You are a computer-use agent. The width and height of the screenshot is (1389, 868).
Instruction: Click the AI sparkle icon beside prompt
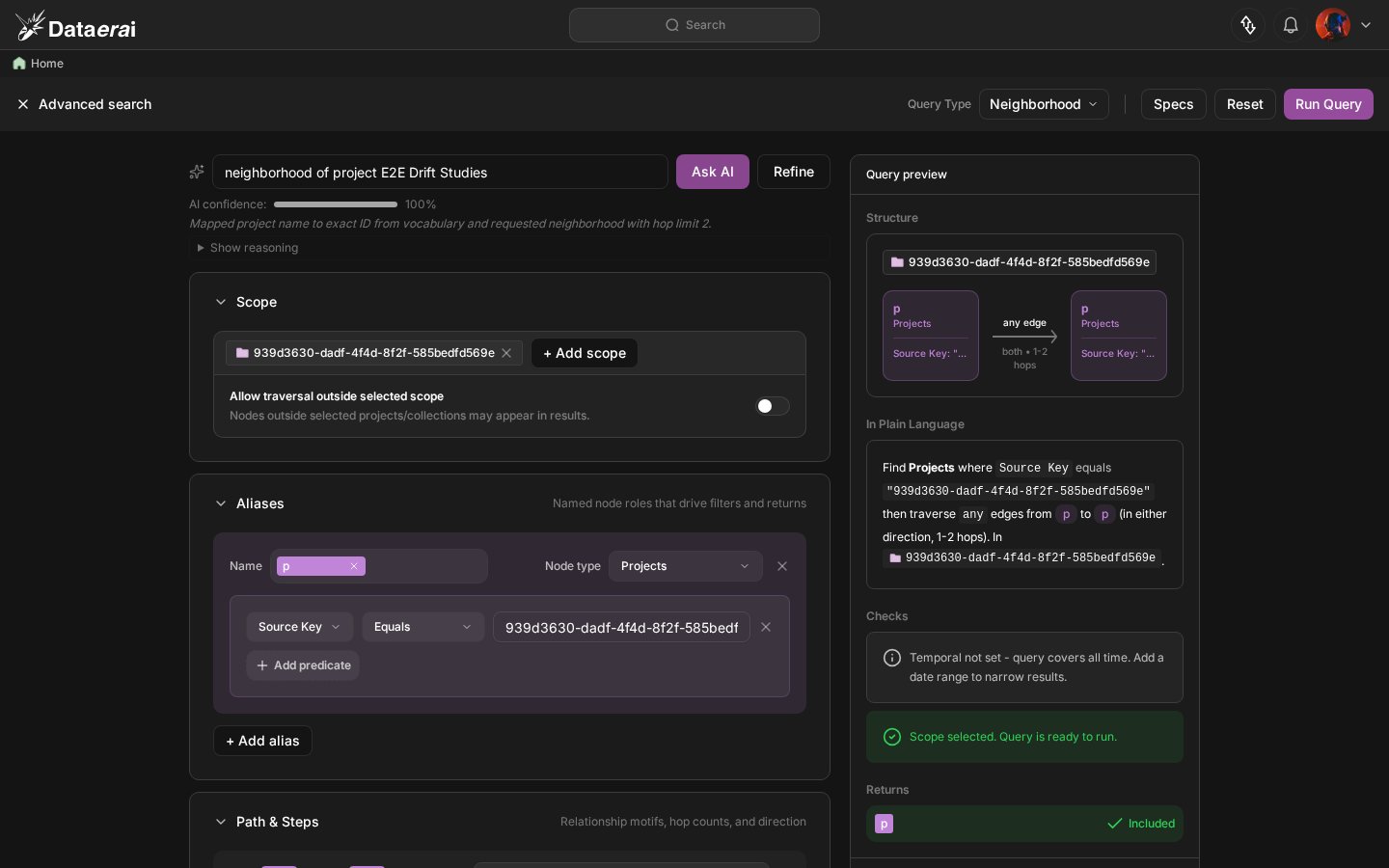pos(197,172)
